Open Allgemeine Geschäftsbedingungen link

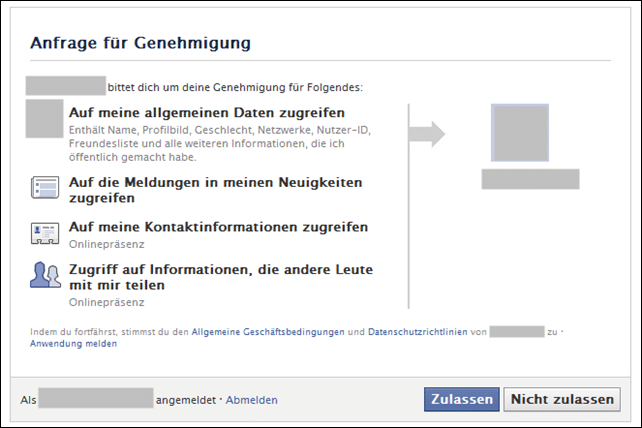point(268,332)
